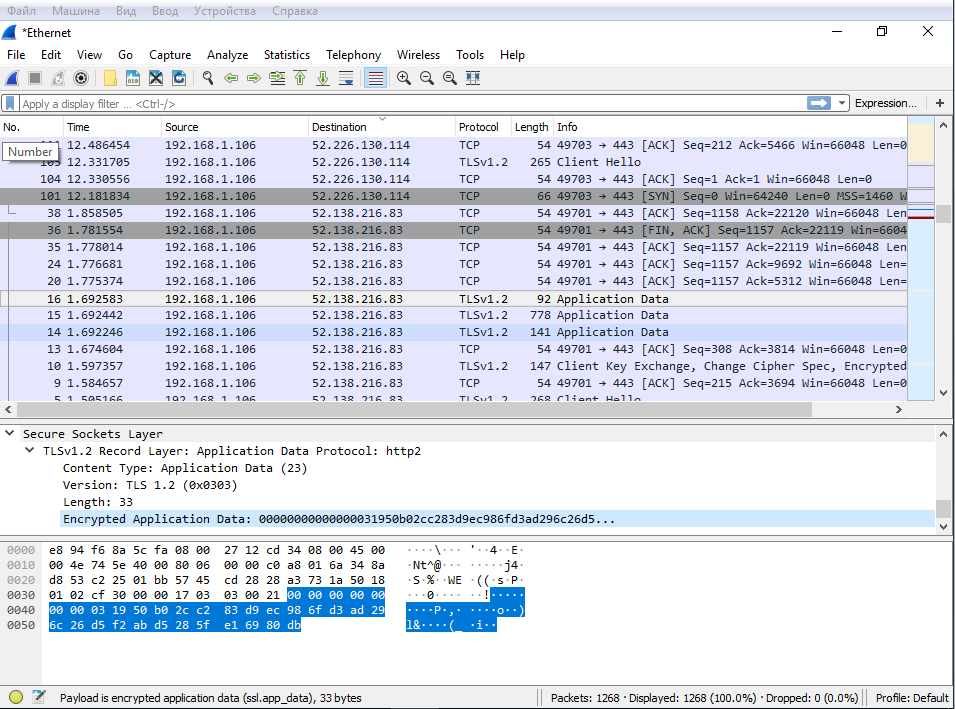Toggle auto-scroll during live capture
The height and width of the screenshot is (709, 955).
[347, 78]
